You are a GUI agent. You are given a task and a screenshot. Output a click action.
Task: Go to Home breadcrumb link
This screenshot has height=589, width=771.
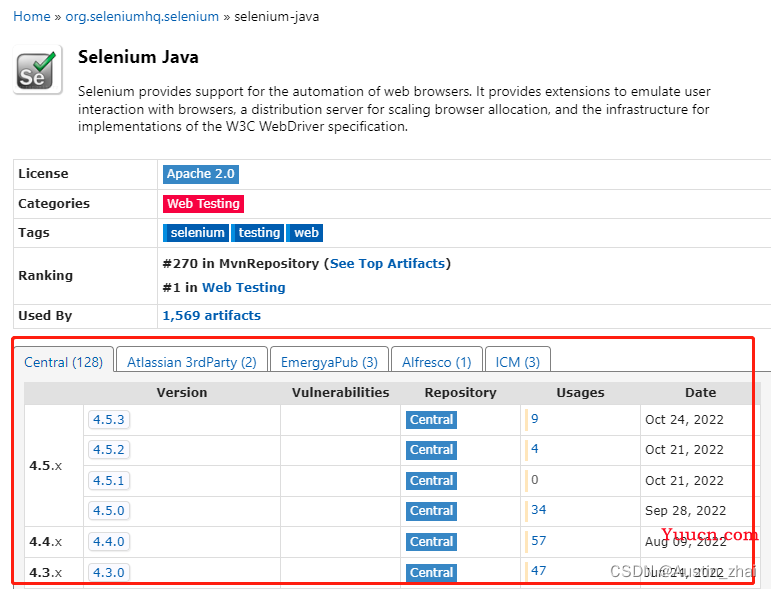(31, 17)
